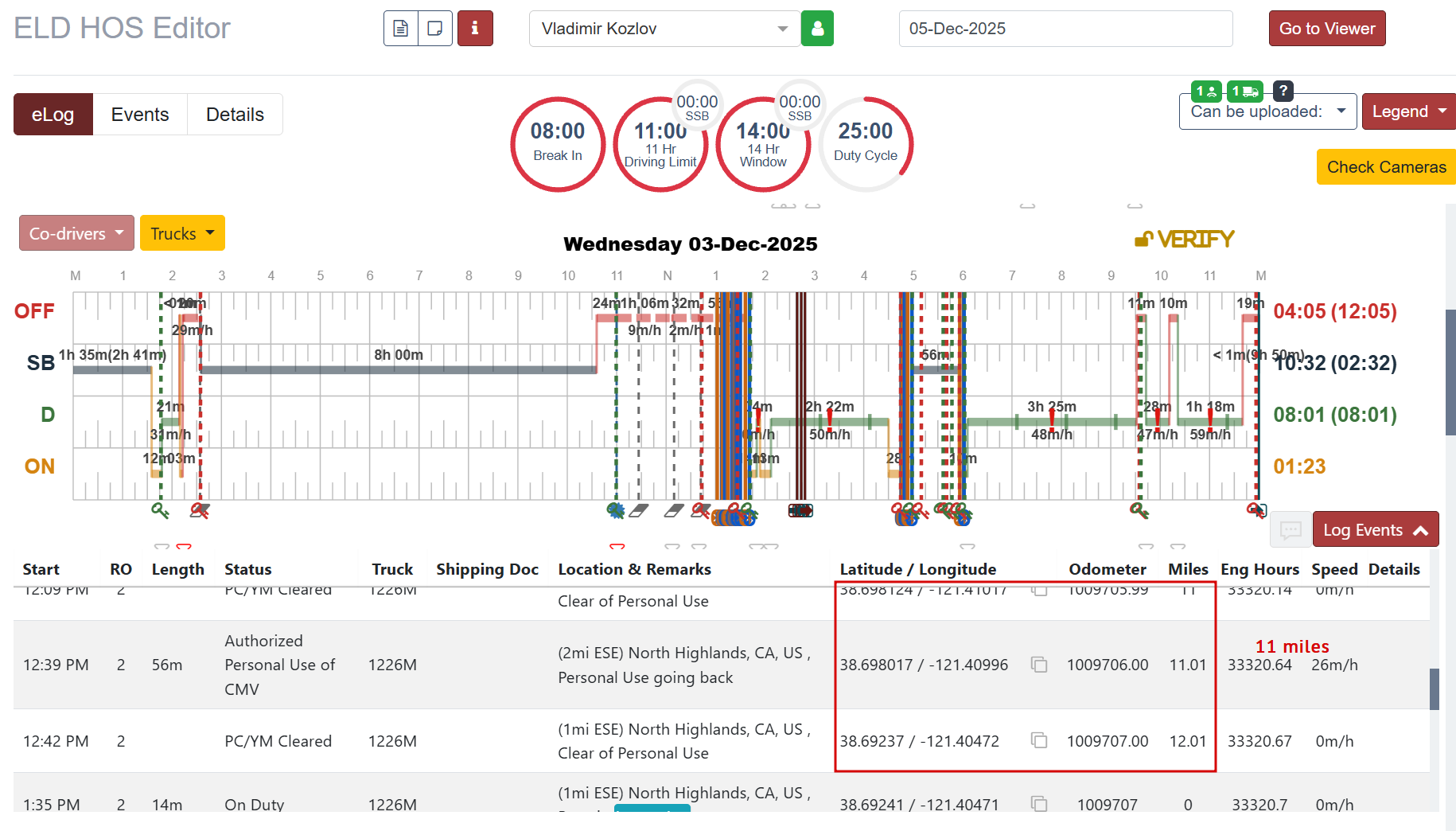Click the green driver profile button
The height and width of the screenshot is (831, 1456).
pyautogui.click(x=817, y=29)
